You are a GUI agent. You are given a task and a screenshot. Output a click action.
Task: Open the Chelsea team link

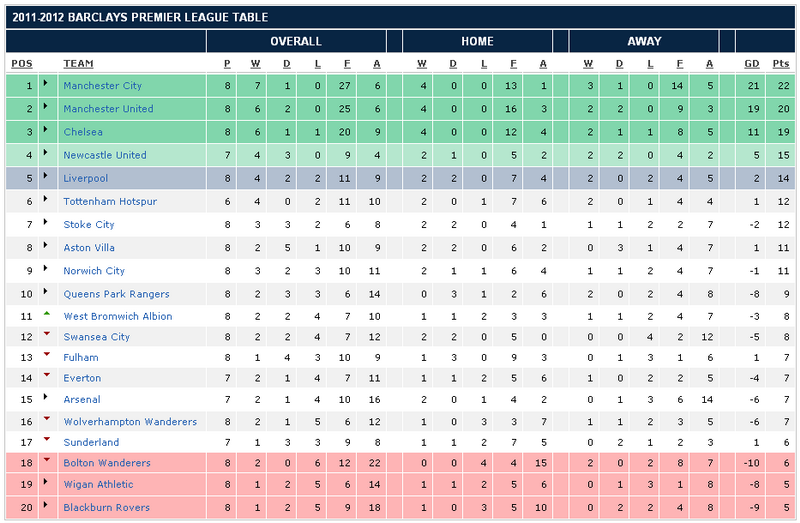(x=83, y=132)
